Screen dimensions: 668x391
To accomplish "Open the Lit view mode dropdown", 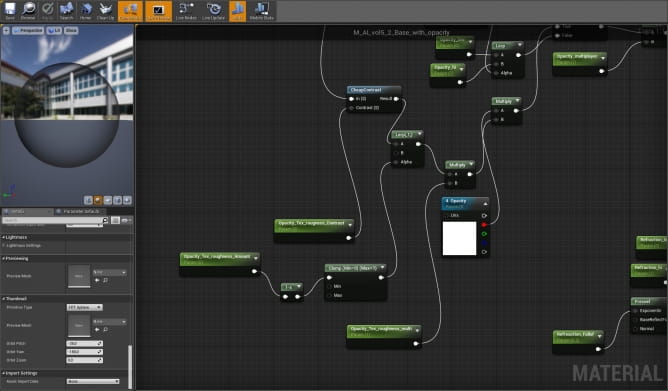I will pyautogui.click(x=54, y=31).
